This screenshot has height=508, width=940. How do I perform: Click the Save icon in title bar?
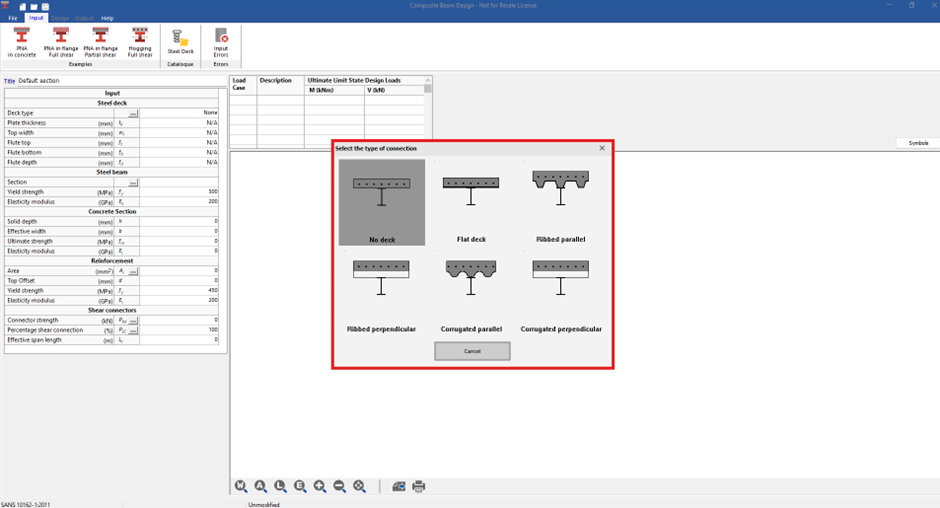46,7
